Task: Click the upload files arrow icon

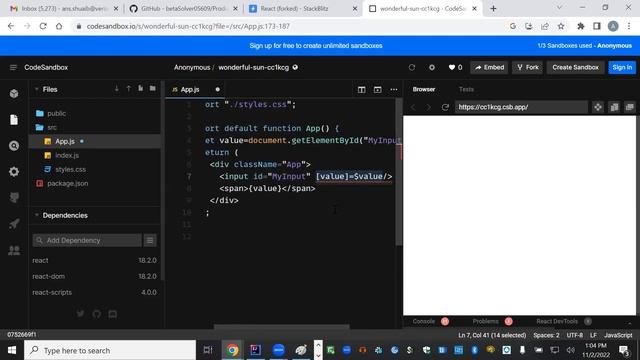Action: click(129, 89)
